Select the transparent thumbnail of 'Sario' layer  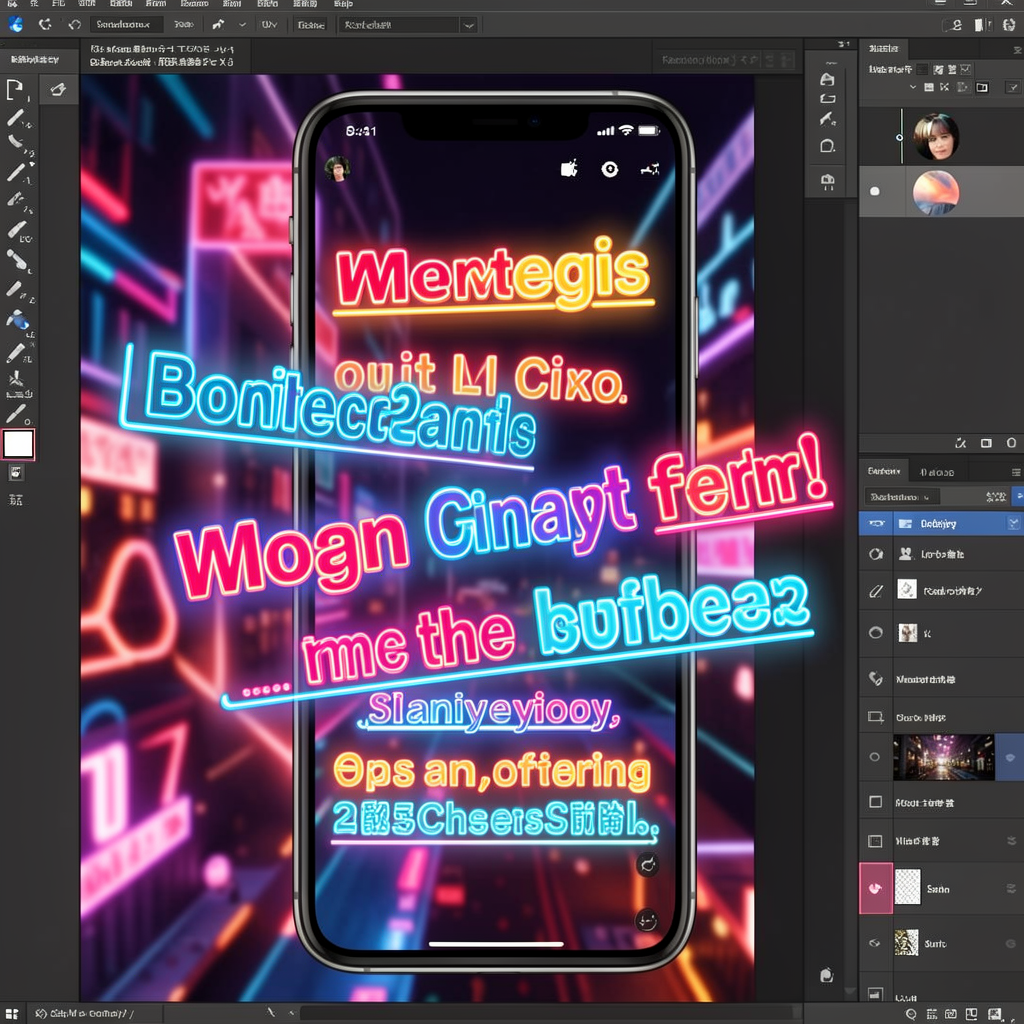point(907,888)
